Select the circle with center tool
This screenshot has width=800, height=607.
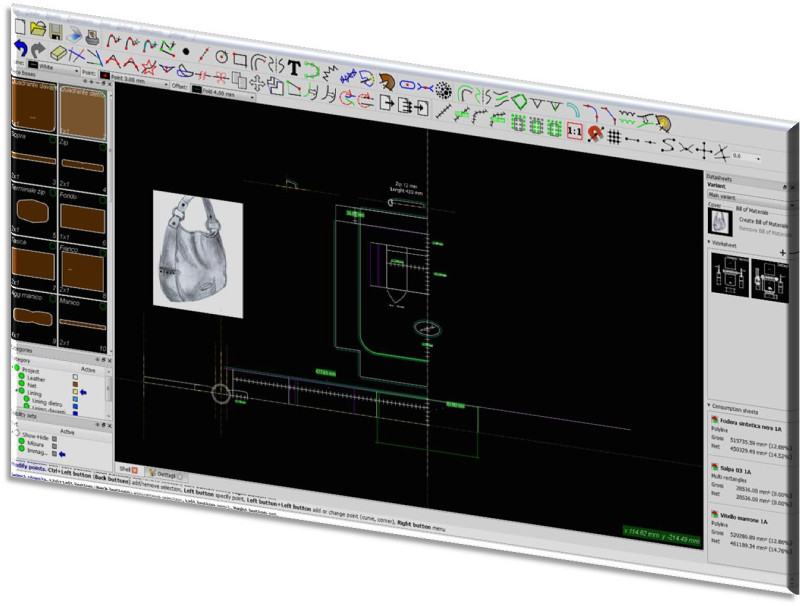tap(221, 57)
